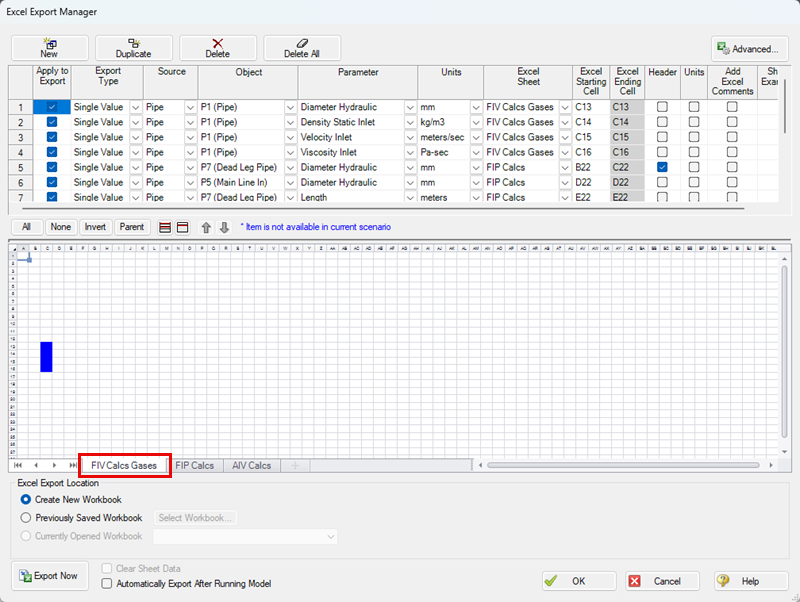Image resolution: width=800 pixels, height=602 pixels.
Task: Move selected item down with down arrow
Action: 224,227
